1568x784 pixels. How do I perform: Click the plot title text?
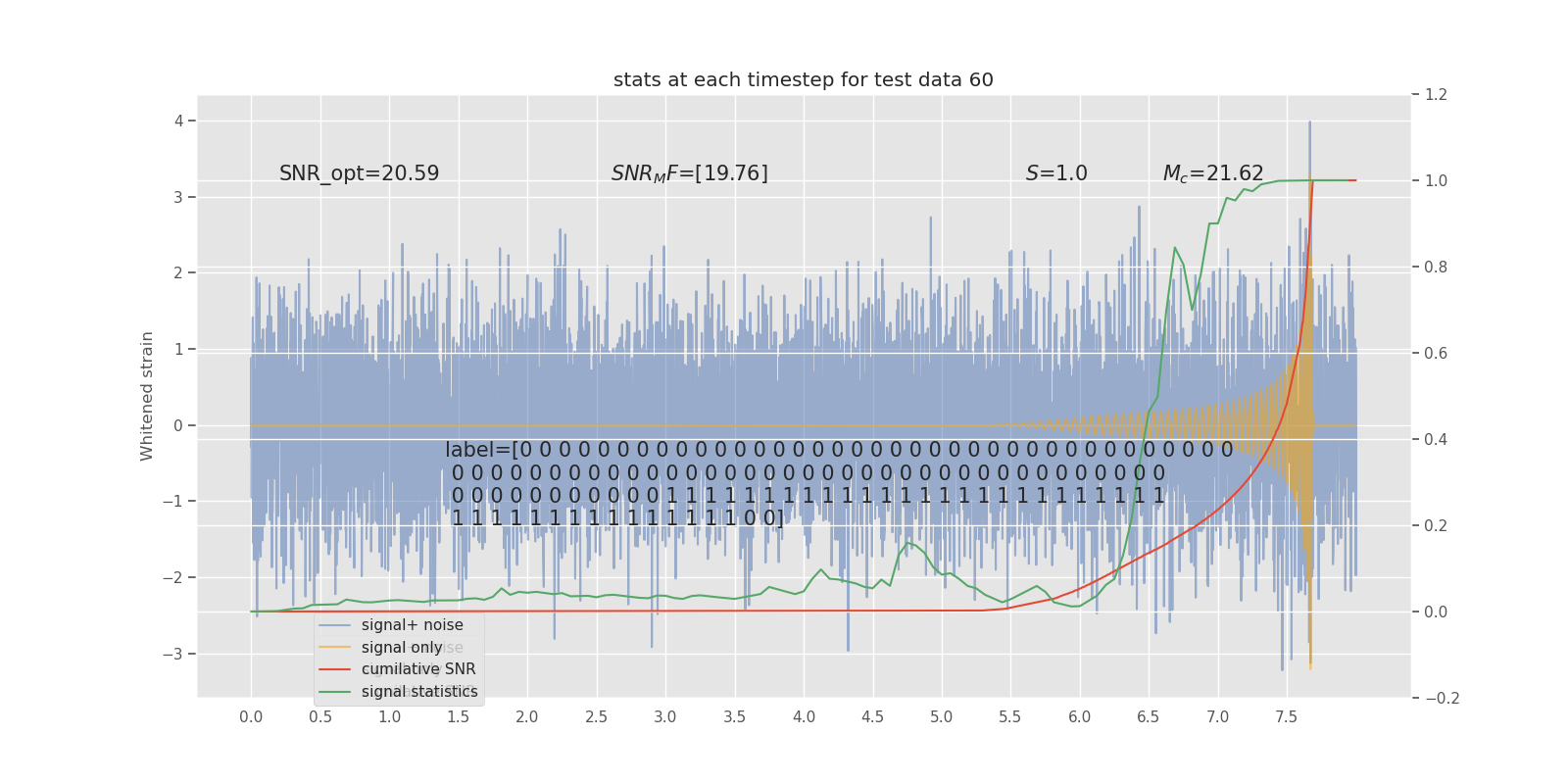coord(804,80)
